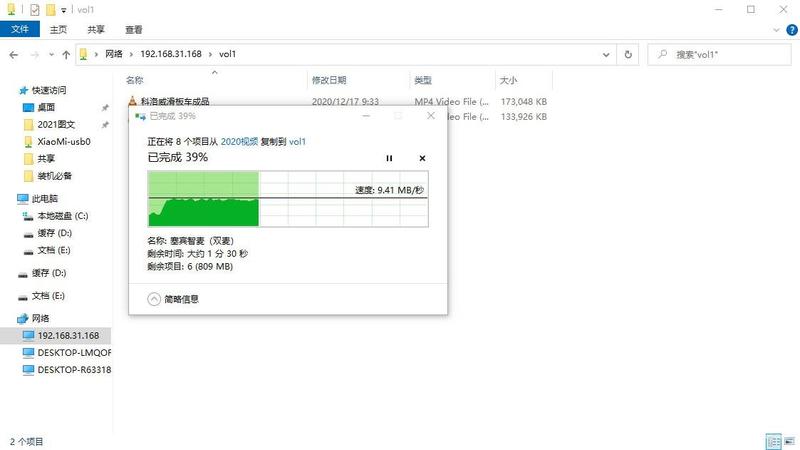Open the XiaoMi-usb0 folder
The height and width of the screenshot is (450, 800).
coord(63,141)
